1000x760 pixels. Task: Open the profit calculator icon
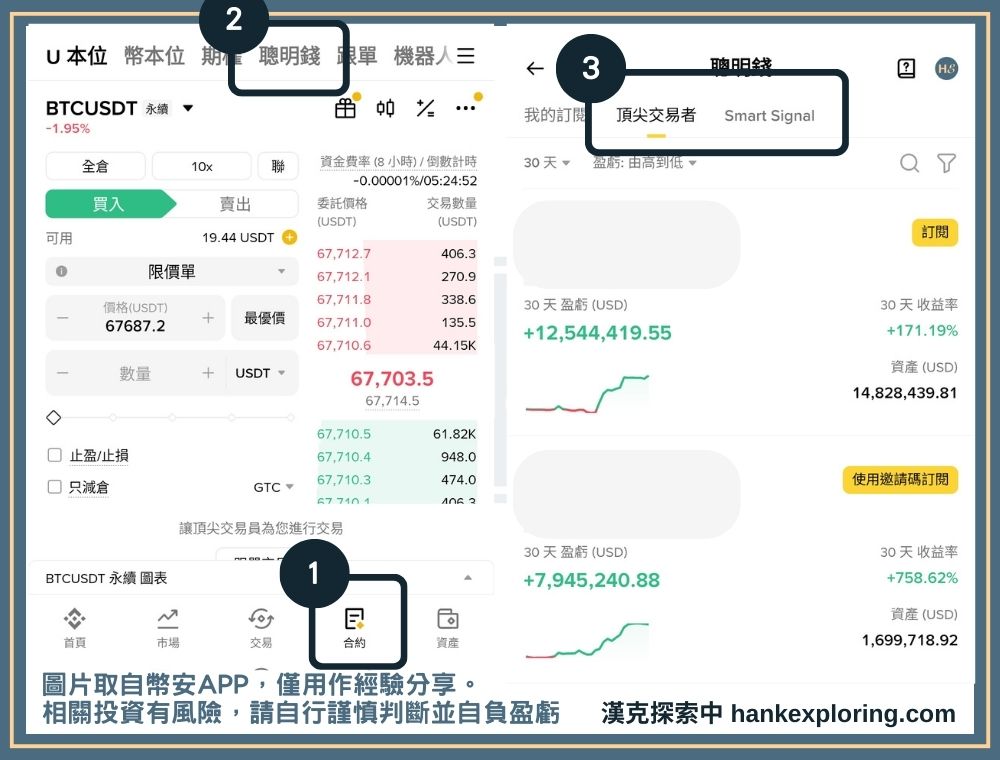425,108
